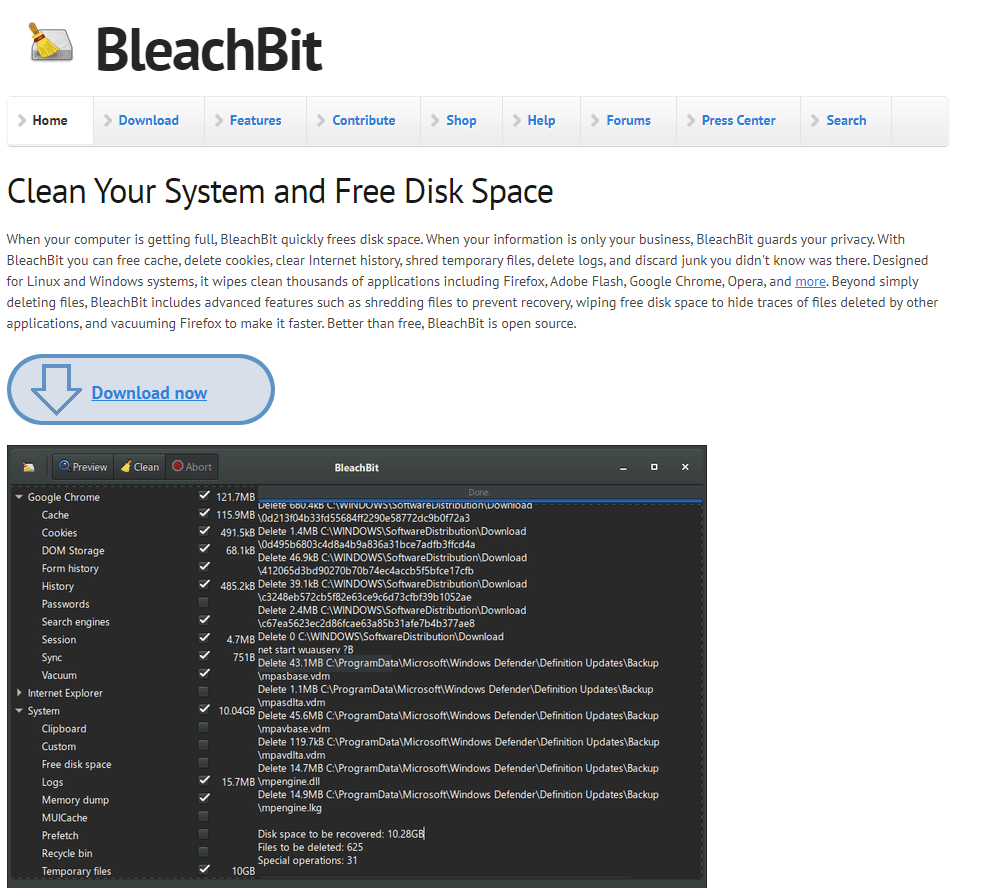Expand the Internet Explorer tree node

(x=19, y=693)
